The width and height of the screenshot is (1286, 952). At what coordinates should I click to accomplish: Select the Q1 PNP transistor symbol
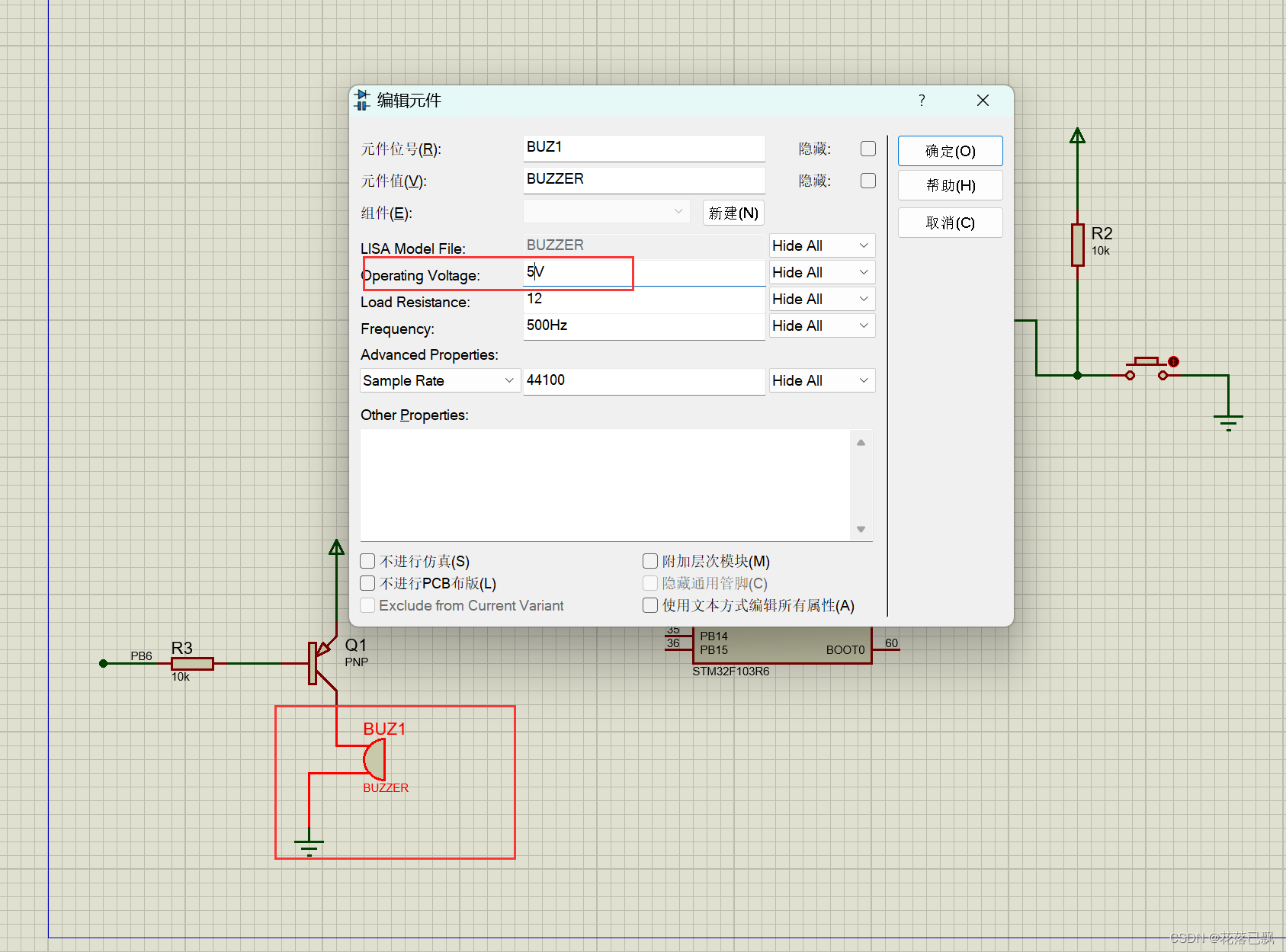(322, 663)
